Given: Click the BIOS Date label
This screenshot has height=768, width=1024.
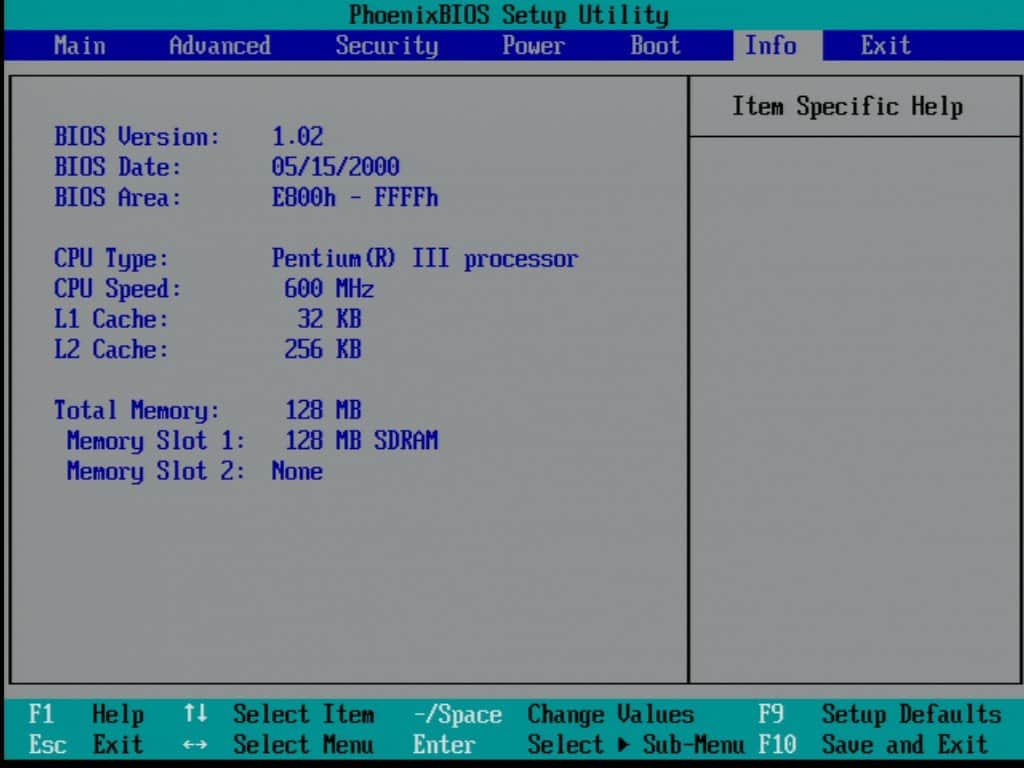Looking at the screenshot, I should (118, 167).
